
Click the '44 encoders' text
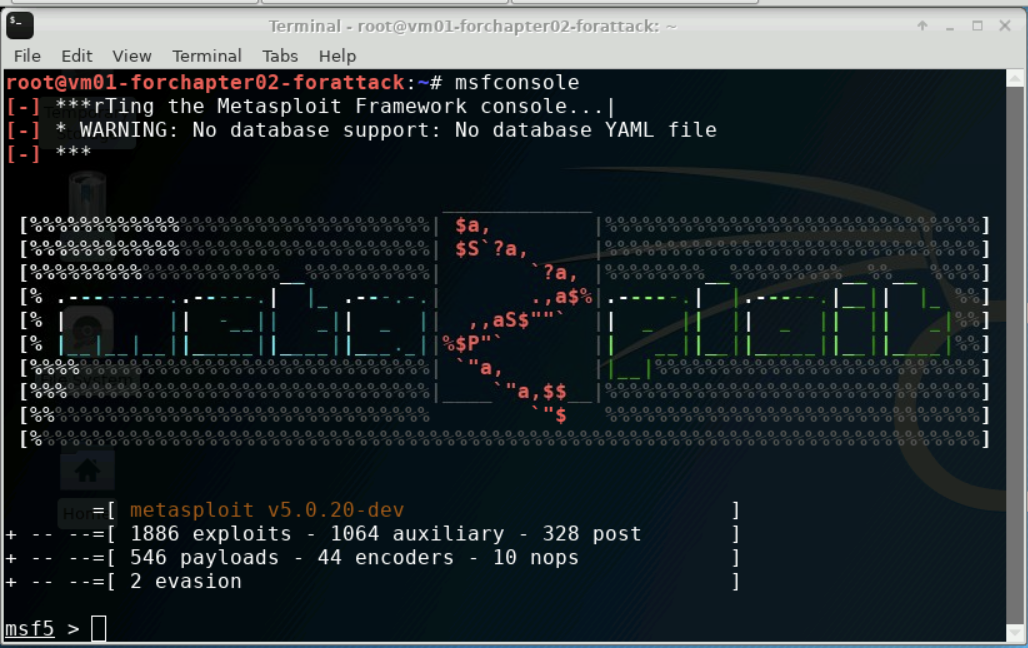pos(386,557)
